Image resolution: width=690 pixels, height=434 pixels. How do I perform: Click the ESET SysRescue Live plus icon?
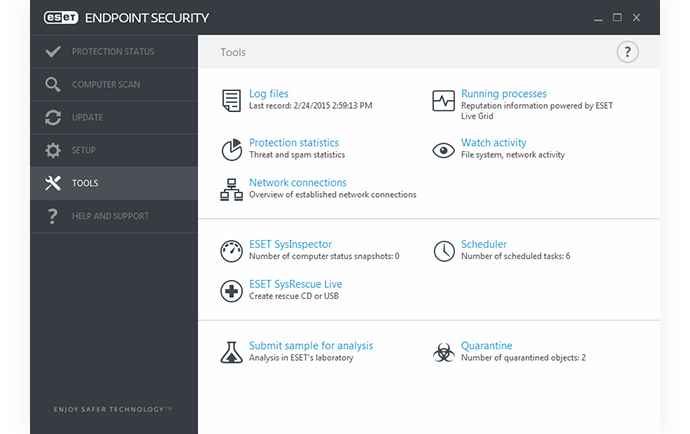click(x=231, y=291)
